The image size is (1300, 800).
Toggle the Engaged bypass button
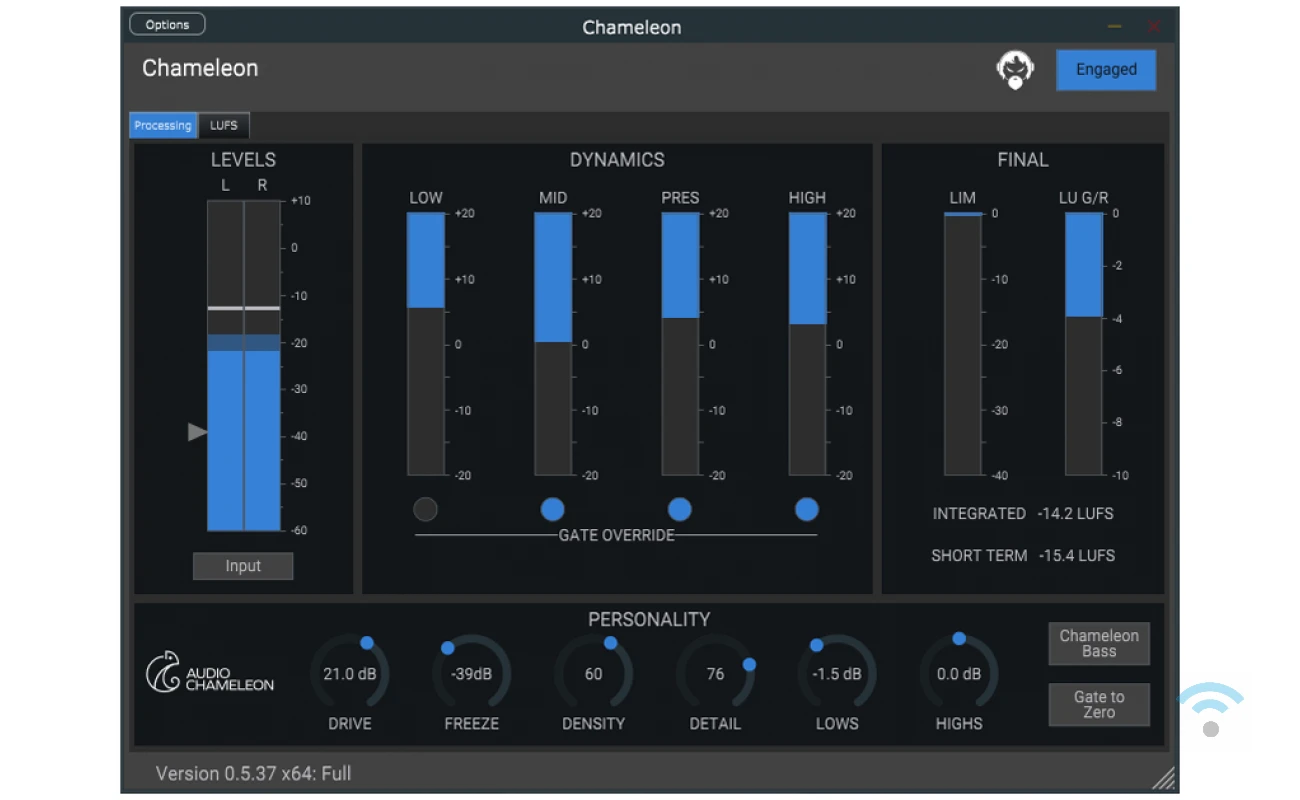pyautogui.click(x=1106, y=70)
